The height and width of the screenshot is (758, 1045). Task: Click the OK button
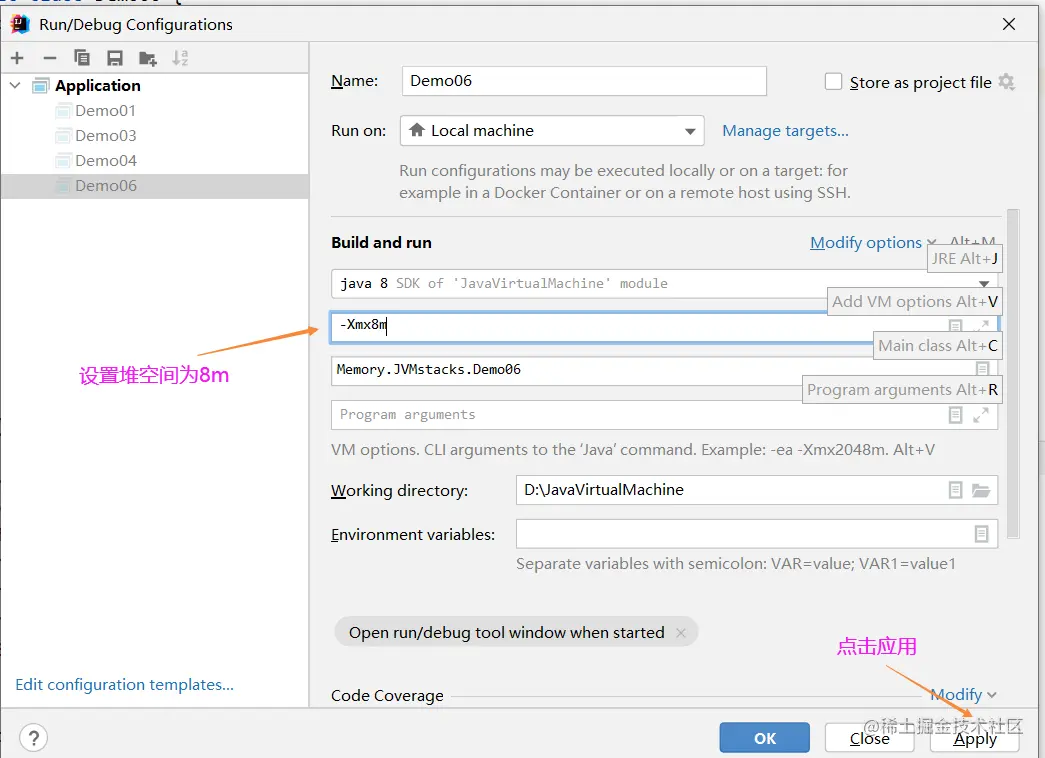[x=764, y=738]
